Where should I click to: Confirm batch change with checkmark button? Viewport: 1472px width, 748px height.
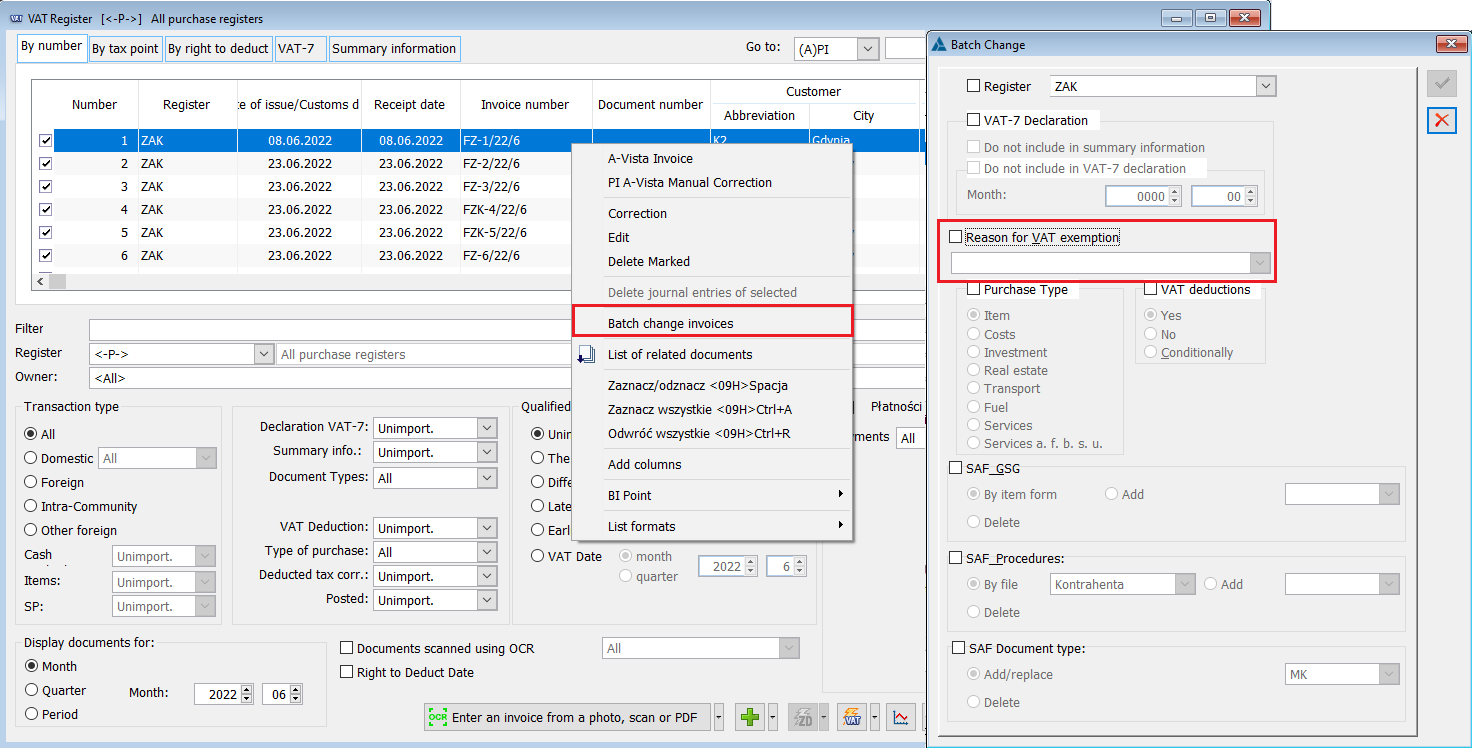pos(1441,85)
